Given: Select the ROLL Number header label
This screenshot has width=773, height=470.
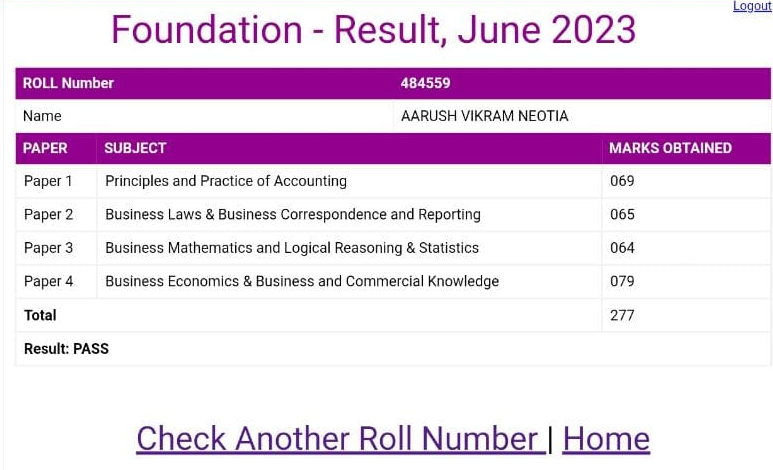Looking at the screenshot, I should (x=68, y=83).
